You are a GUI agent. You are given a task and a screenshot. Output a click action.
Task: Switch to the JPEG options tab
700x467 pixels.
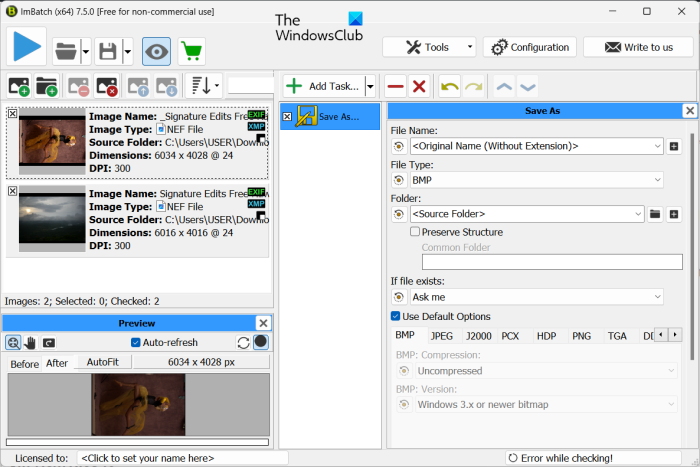click(442, 336)
